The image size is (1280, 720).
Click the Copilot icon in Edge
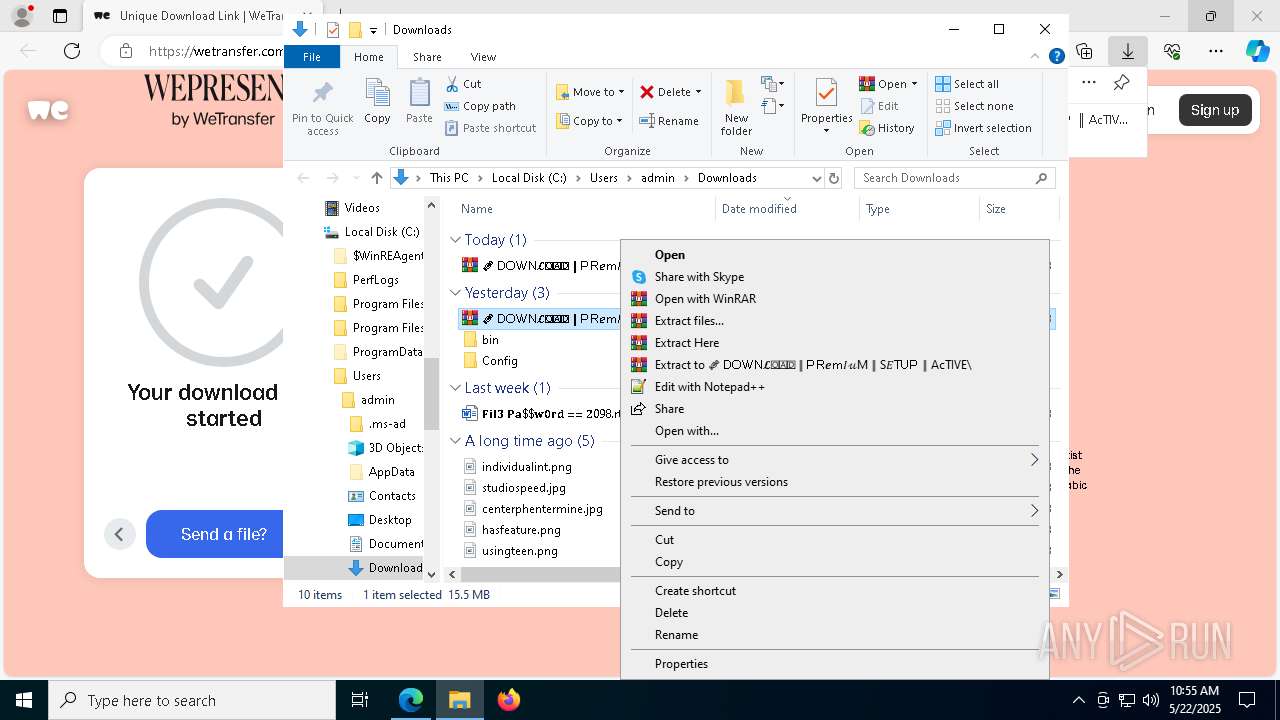click(x=1257, y=51)
